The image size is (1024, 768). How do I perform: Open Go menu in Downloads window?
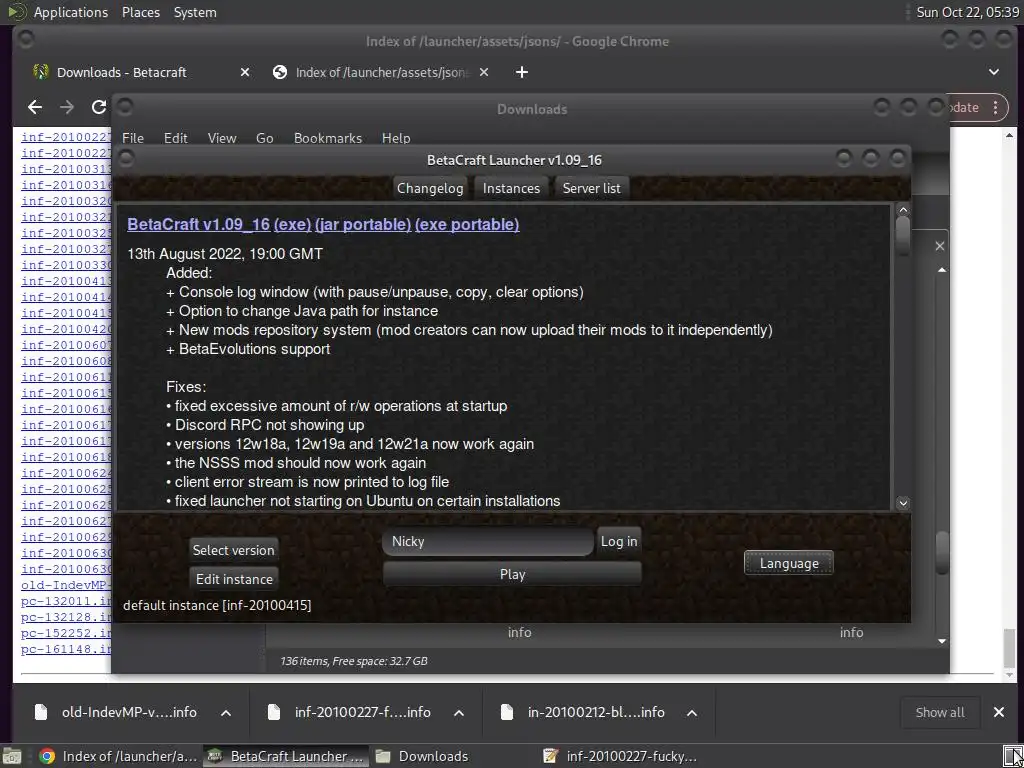point(264,138)
